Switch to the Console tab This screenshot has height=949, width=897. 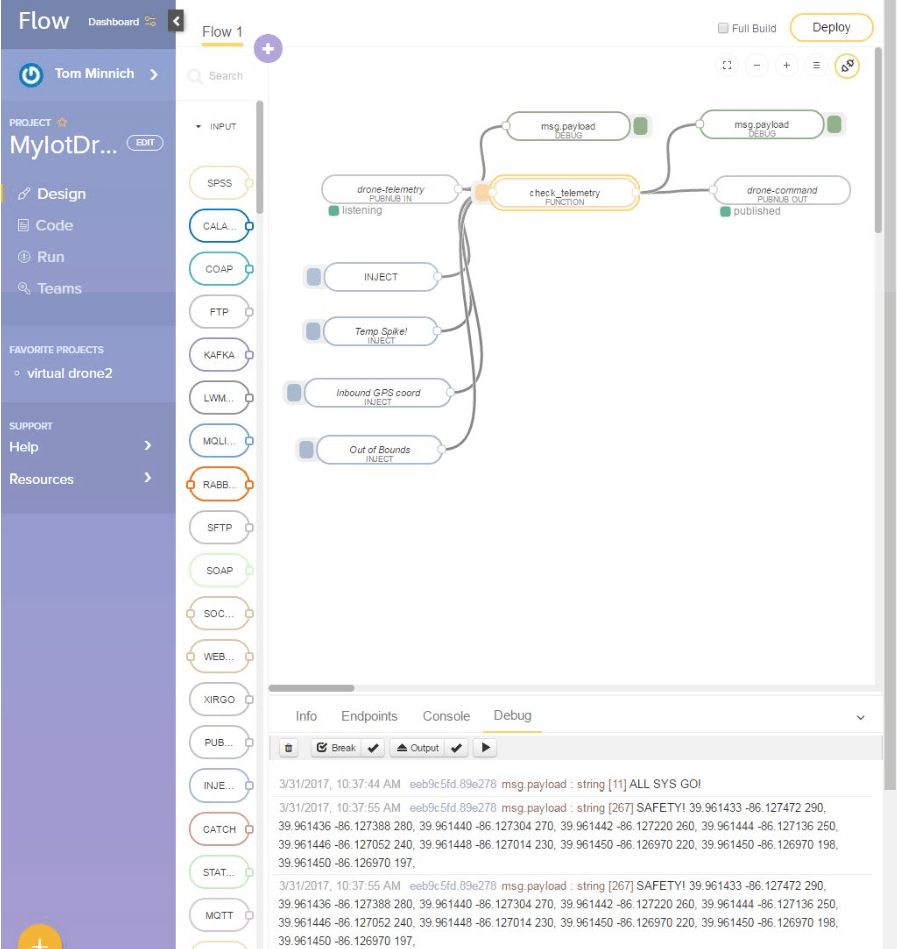click(446, 716)
